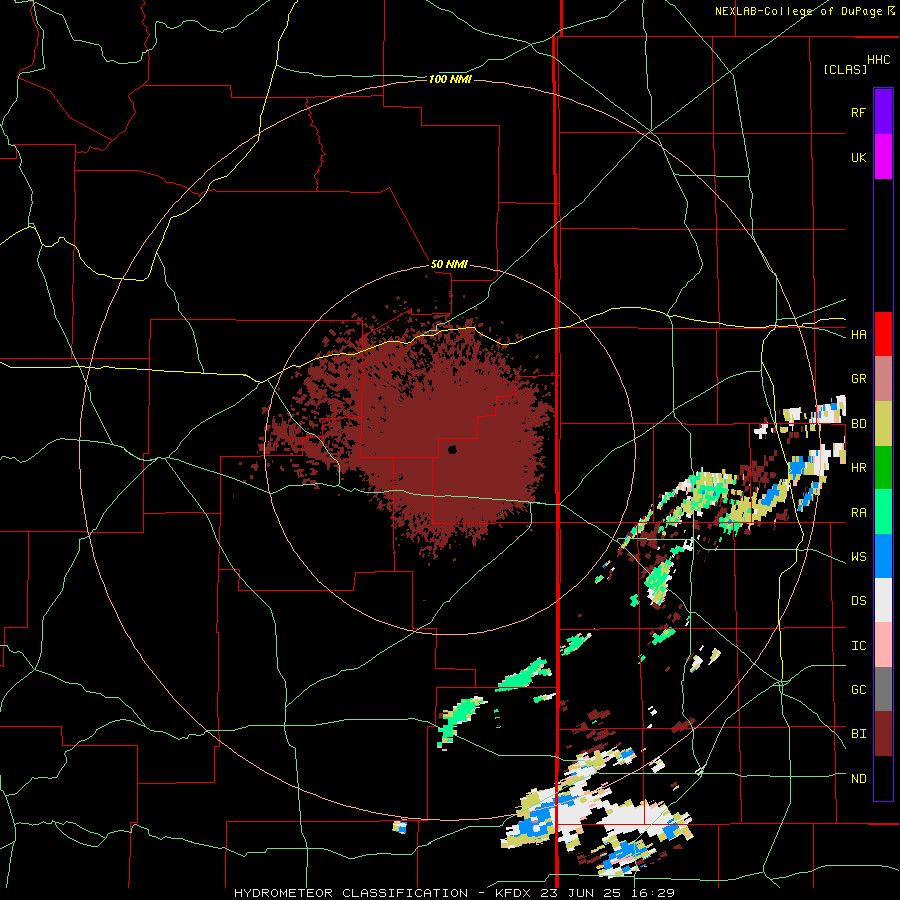This screenshot has height=900, width=900.
Task: Click the WS blue legend swatch
Action: click(x=883, y=556)
